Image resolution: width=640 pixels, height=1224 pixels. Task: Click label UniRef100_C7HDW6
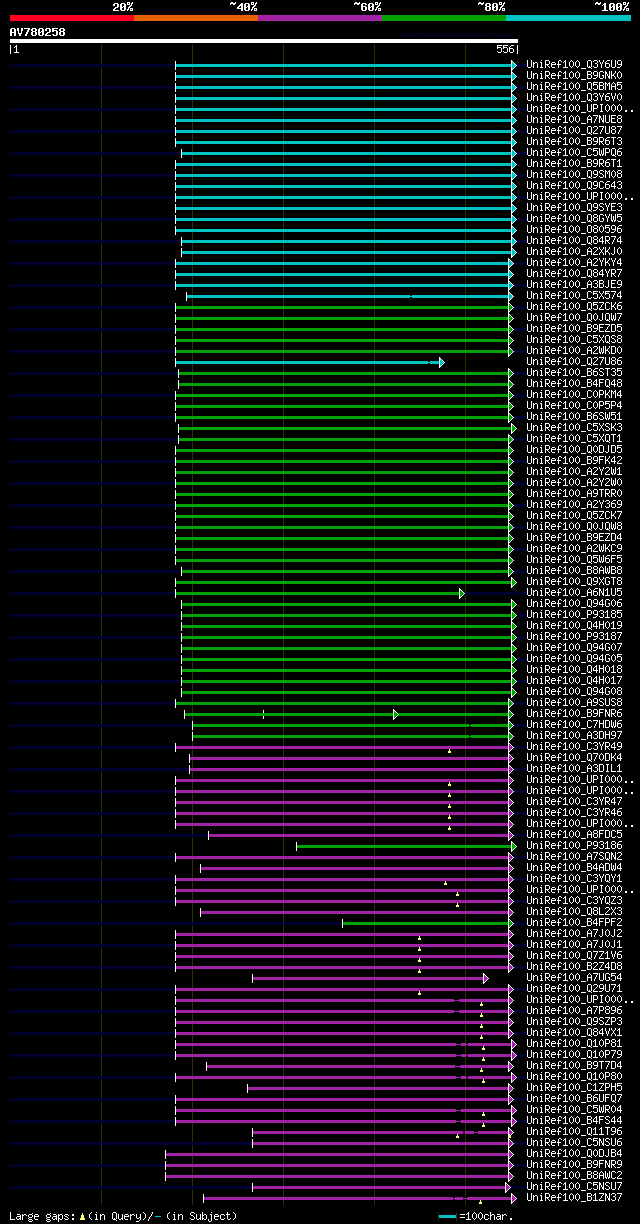tap(575, 724)
